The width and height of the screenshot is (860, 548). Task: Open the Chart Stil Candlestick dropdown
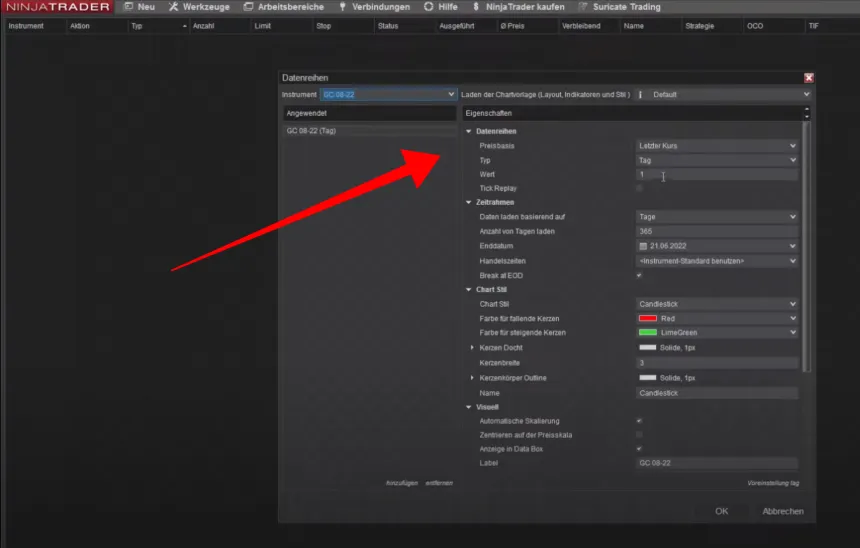(x=717, y=304)
